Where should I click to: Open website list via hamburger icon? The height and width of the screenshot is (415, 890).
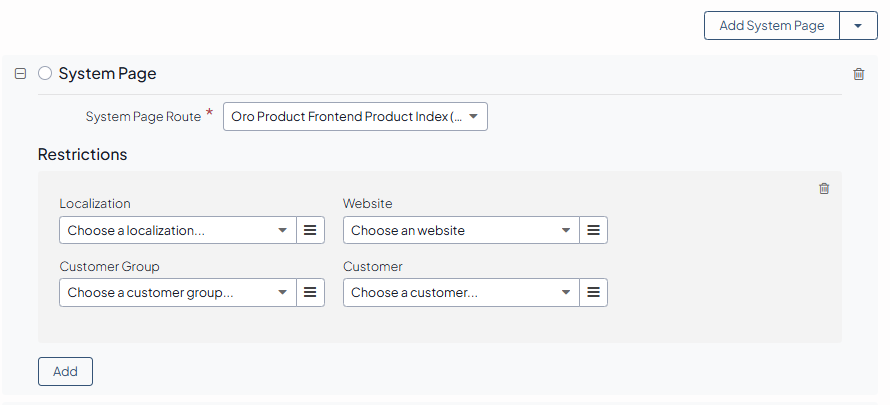point(594,231)
